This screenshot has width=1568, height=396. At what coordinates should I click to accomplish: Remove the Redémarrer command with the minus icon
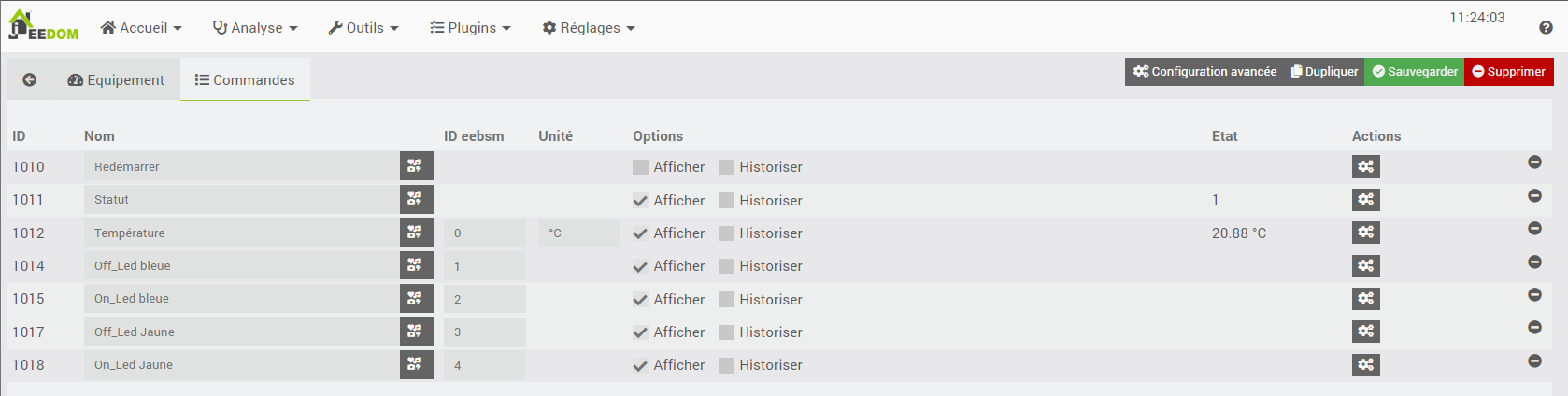point(1534,163)
